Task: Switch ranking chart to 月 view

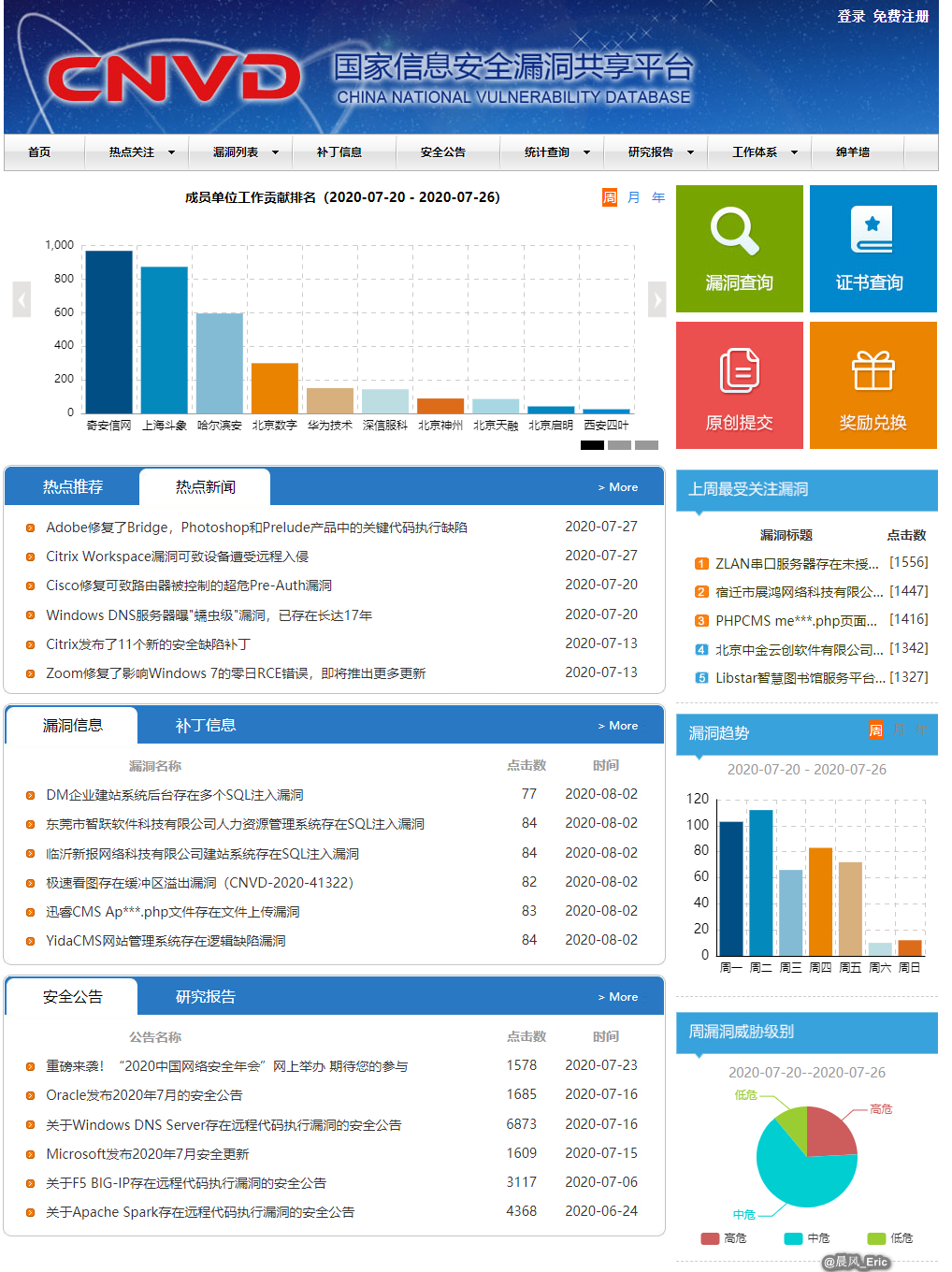Action: [x=634, y=197]
